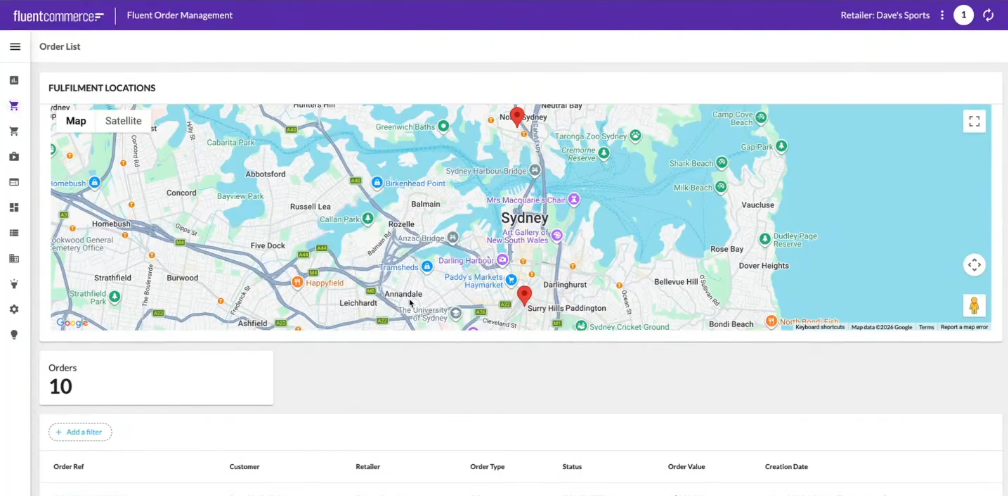Select the purple shopping cart sidebar icon
The width and height of the screenshot is (1008, 496).
[15, 106]
